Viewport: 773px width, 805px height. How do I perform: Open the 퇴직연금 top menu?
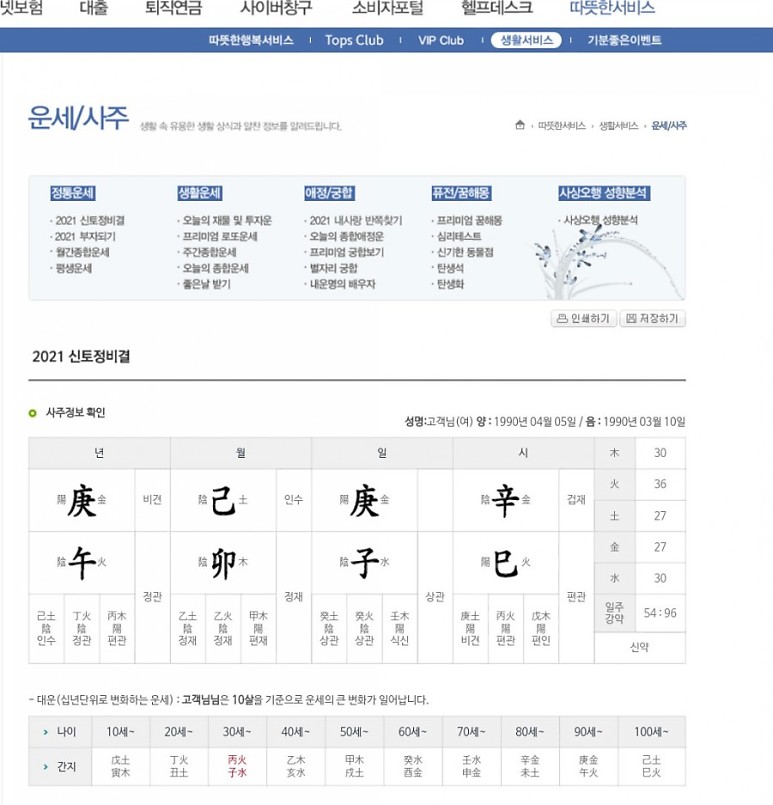point(173,8)
